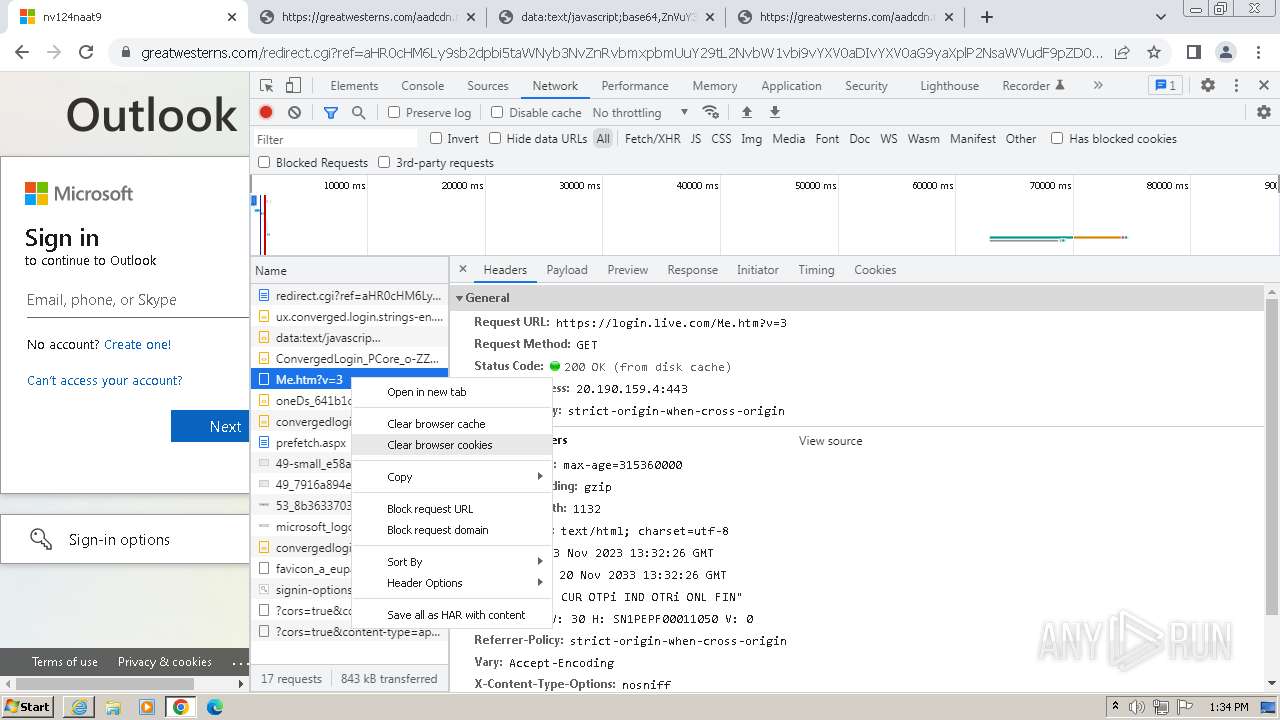1280x720 pixels.
Task: Open Can't access your account link
Action: 105,380
